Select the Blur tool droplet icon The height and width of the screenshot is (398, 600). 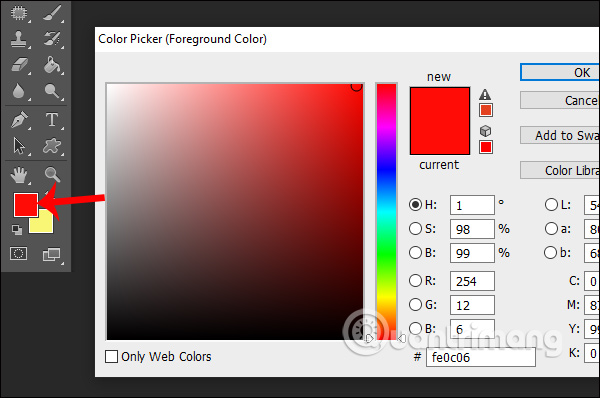(18, 91)
